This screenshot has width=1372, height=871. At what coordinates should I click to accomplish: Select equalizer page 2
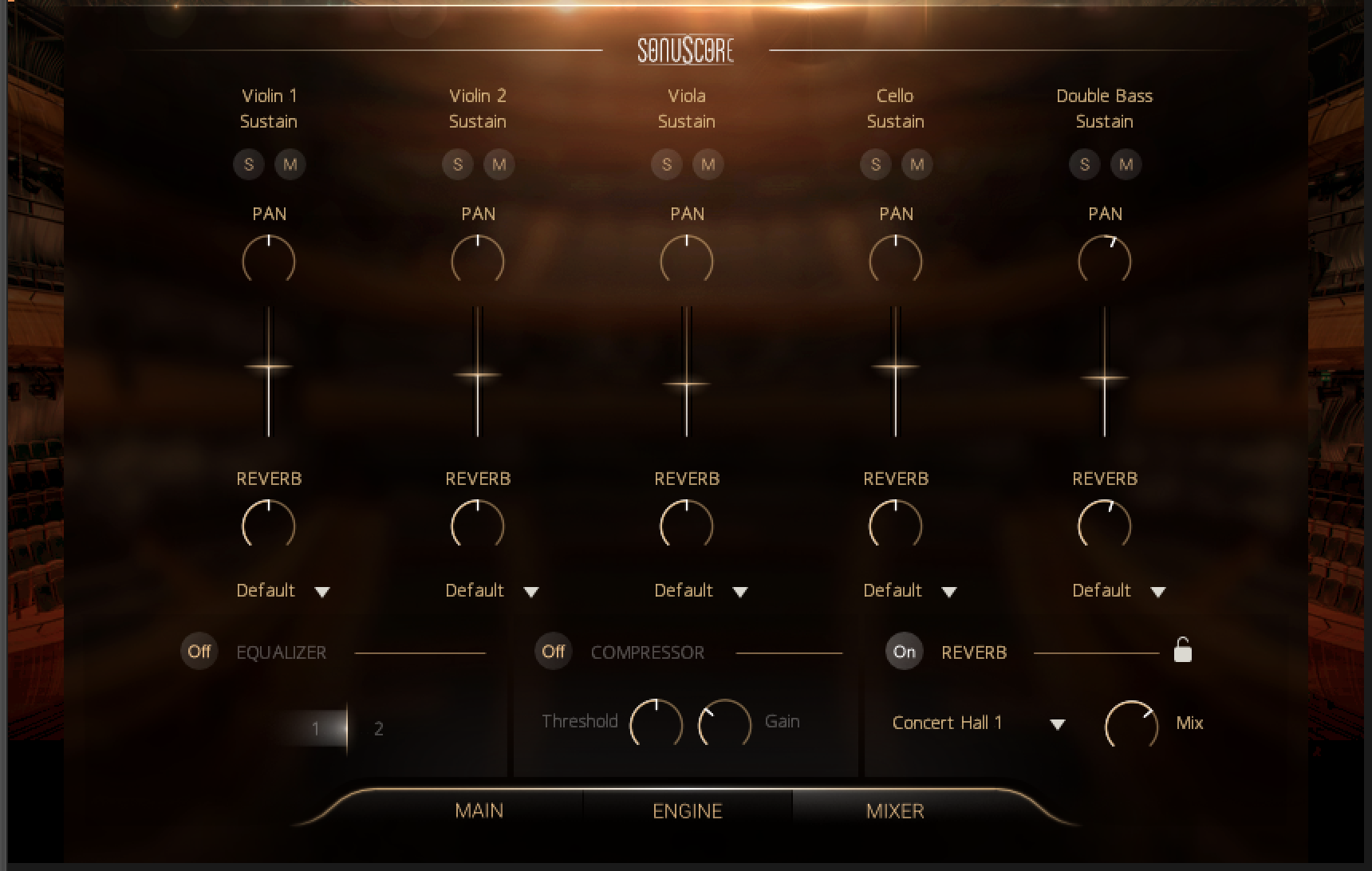(x=378, y=728)
